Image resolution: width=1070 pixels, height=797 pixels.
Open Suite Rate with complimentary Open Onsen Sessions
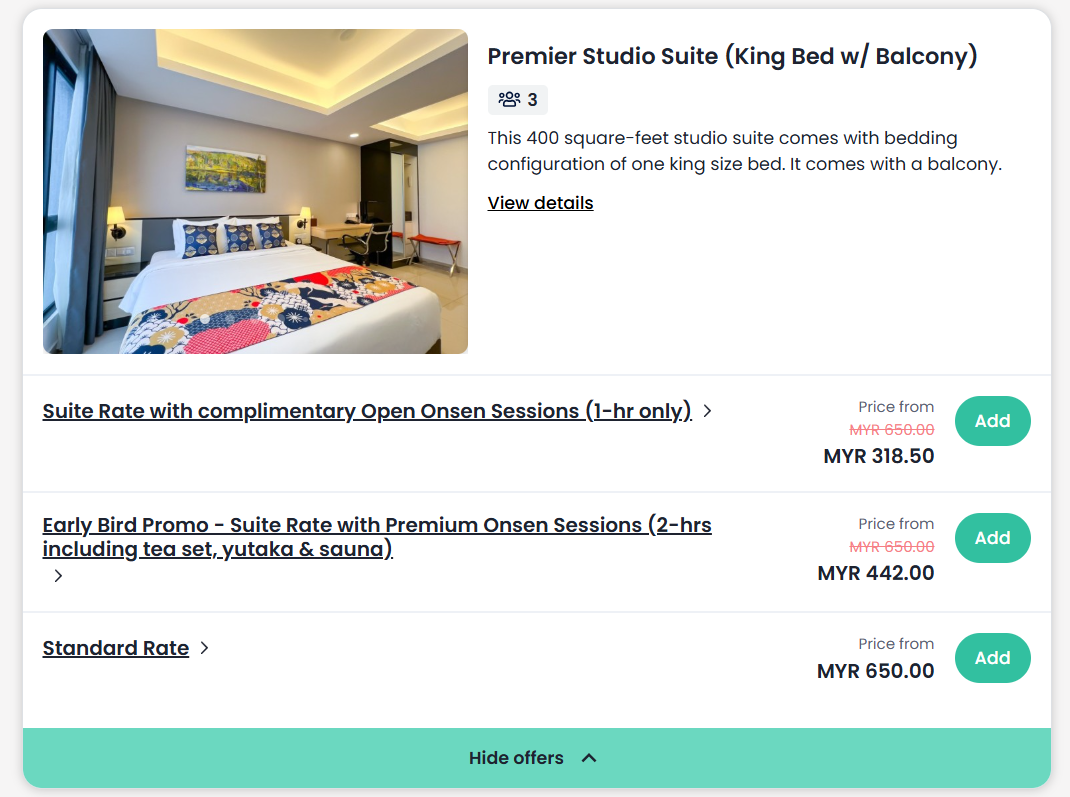[367, 411]
